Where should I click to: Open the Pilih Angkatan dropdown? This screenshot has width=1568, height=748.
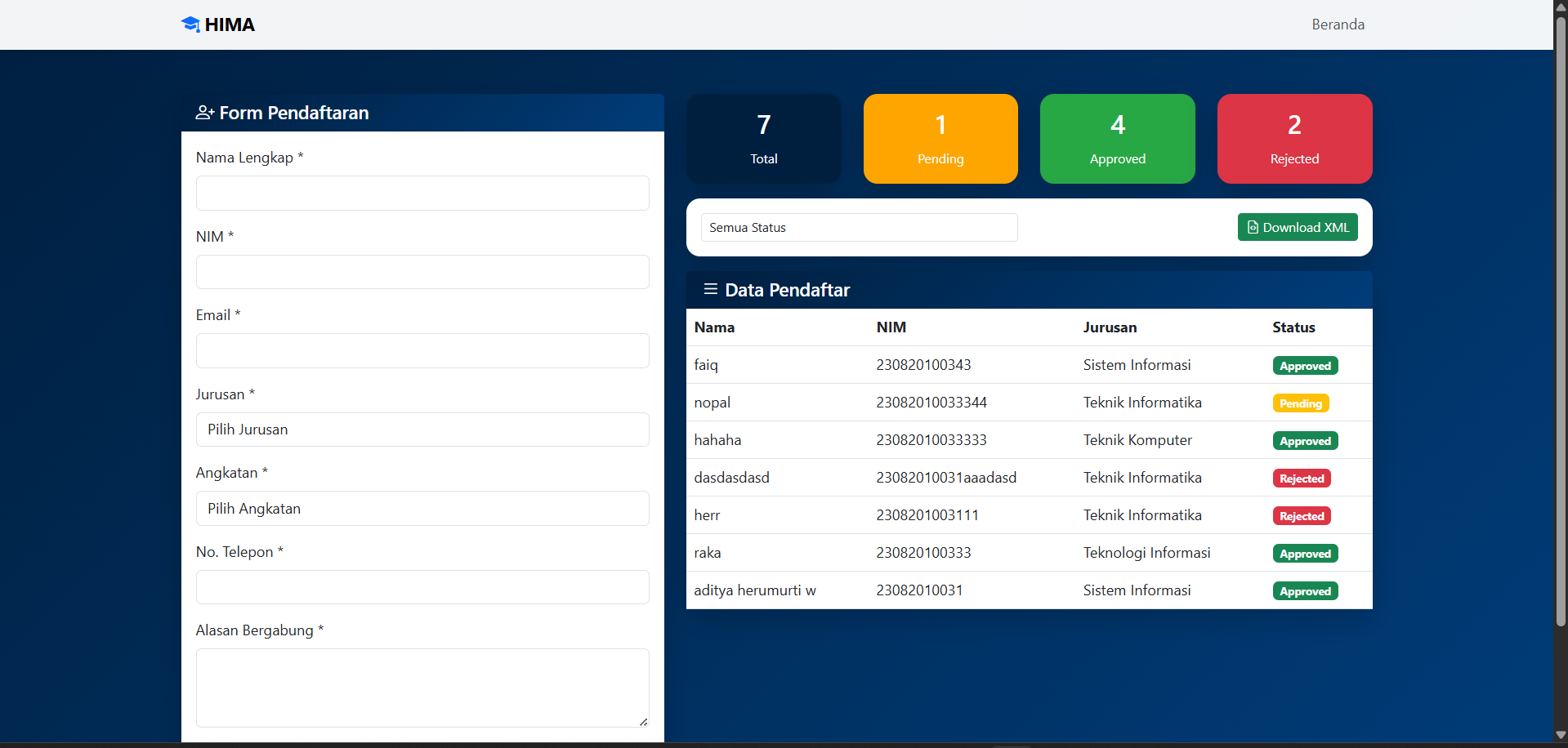422,508
